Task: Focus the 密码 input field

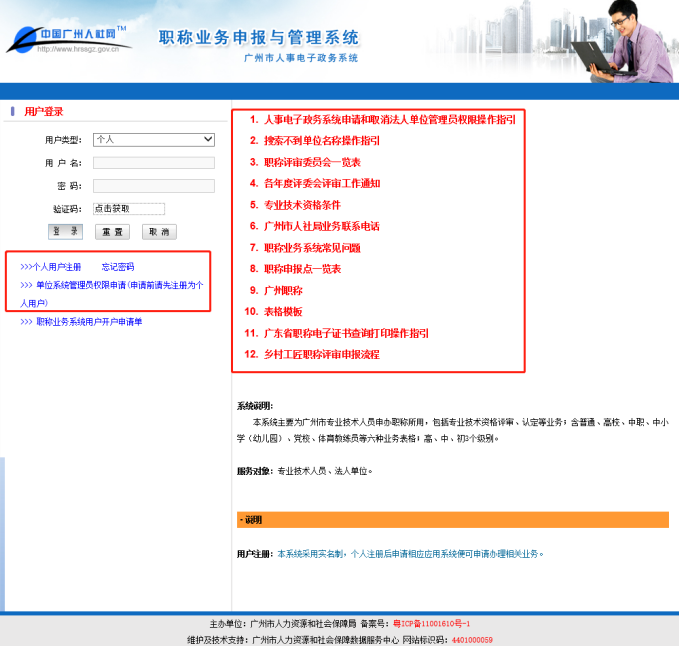Action: 154,186
